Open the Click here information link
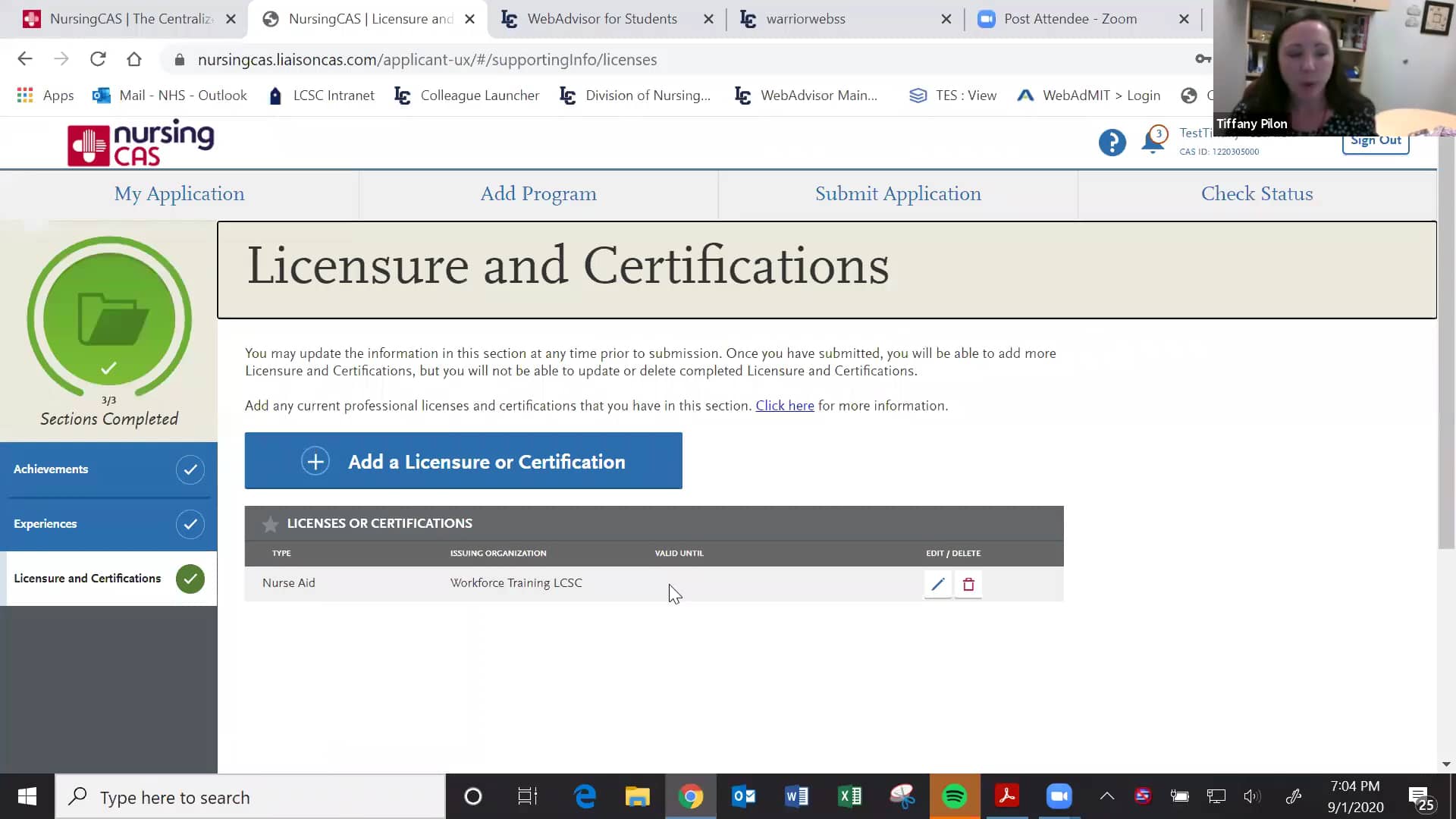1456x819 pixels. pos(785,406)
